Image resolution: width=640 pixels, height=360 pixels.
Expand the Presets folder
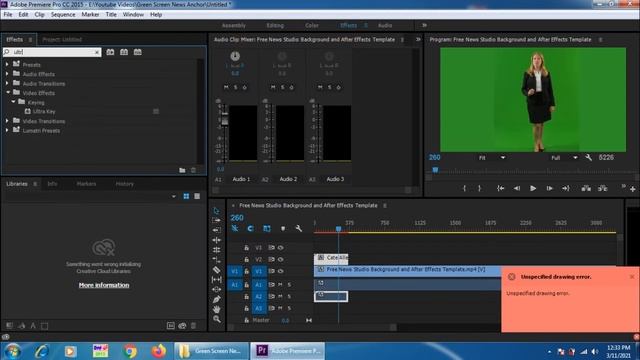7,64
